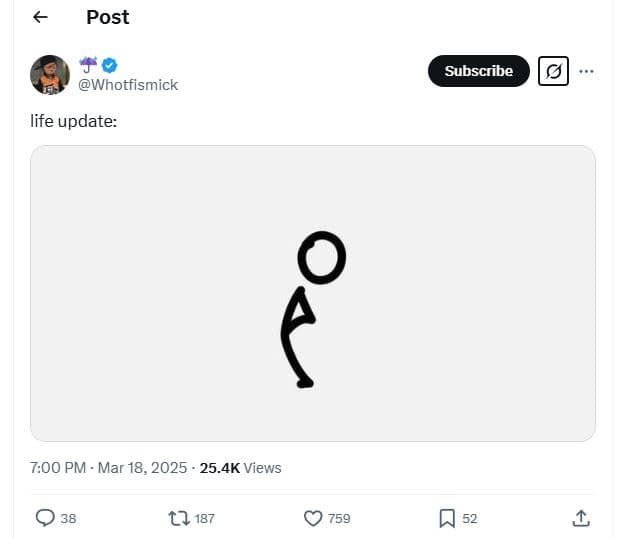The height and width of the screenshot is (538, 619).
Task: Click the Subscribe button
Action: pos(478,71)
